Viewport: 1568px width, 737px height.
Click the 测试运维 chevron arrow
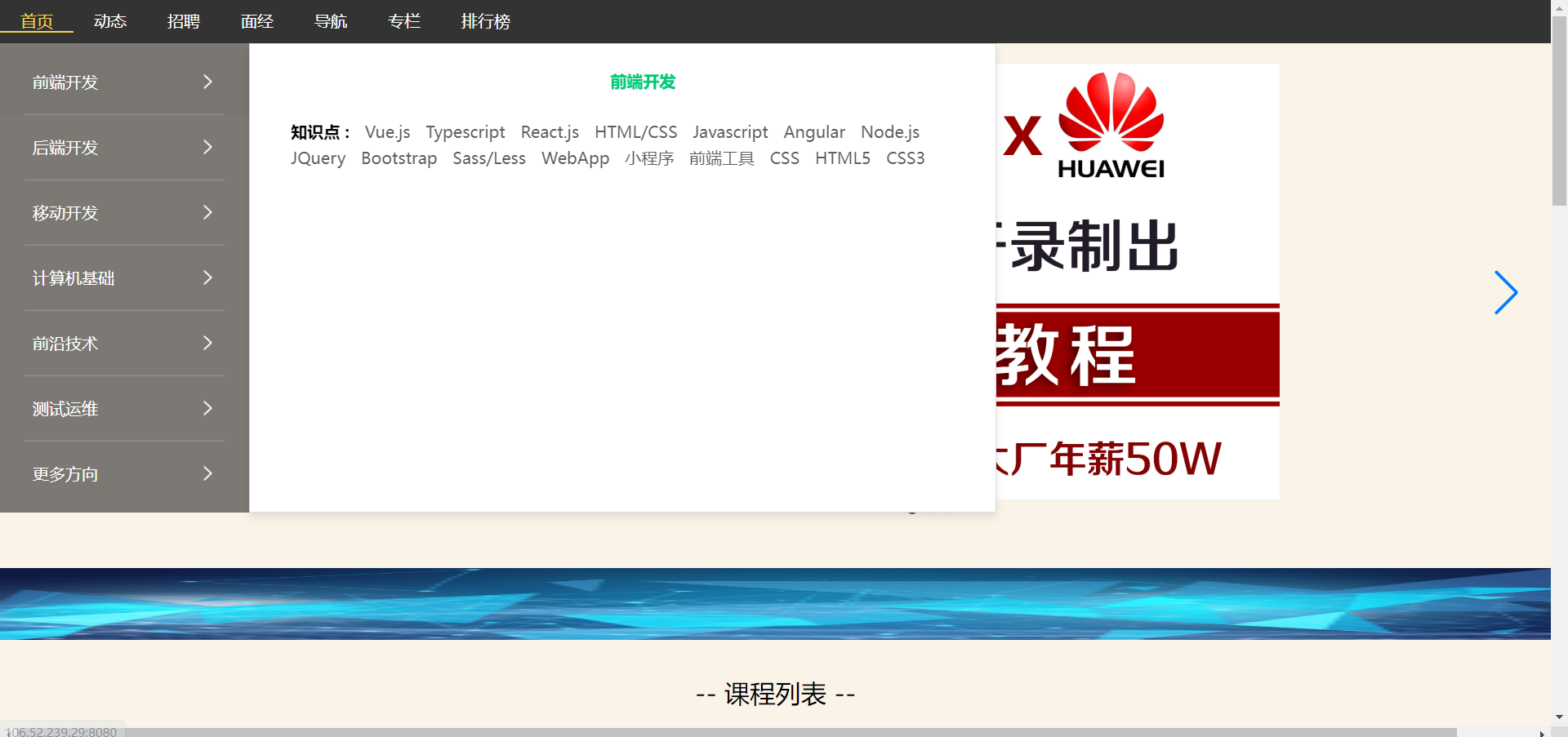click(207, 408)
